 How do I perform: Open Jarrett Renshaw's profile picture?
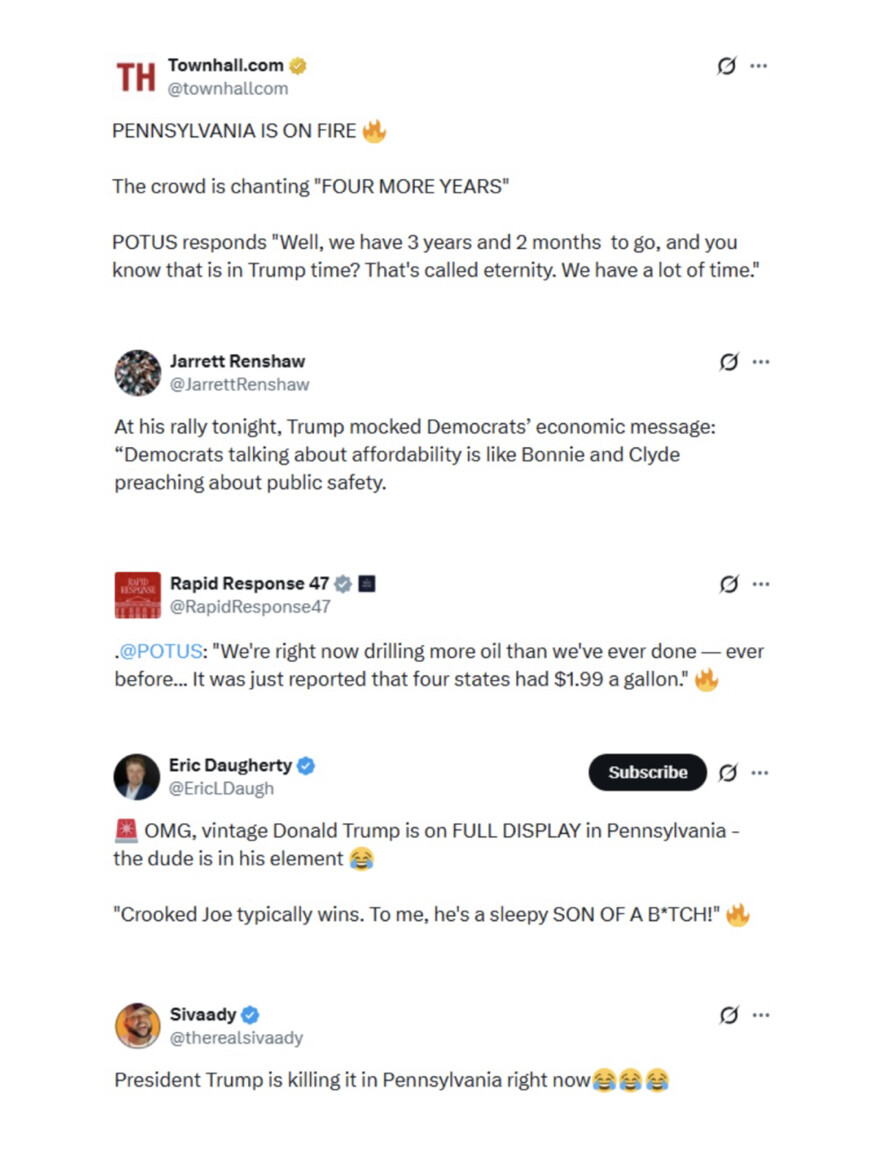138,373
